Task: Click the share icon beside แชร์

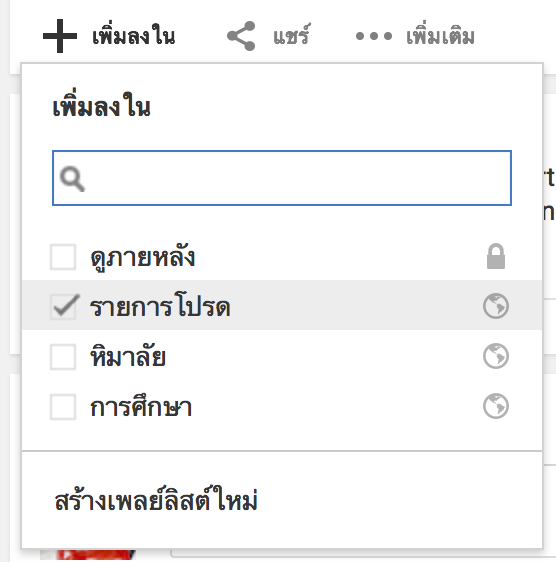Action: click(241, 36)
